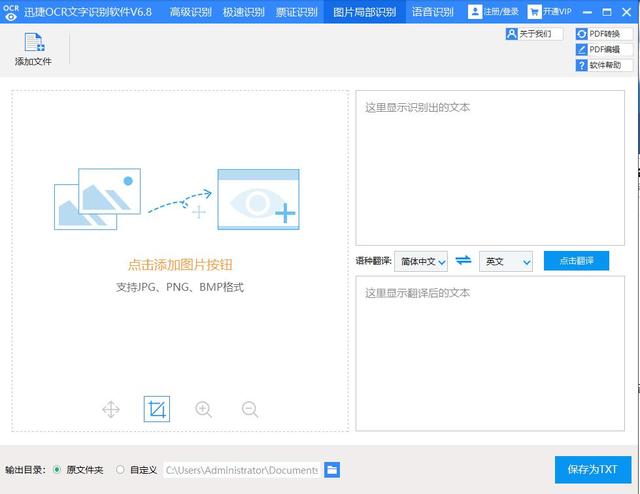
Task: Click the zoom in magnifier icon
Action: 203,409
